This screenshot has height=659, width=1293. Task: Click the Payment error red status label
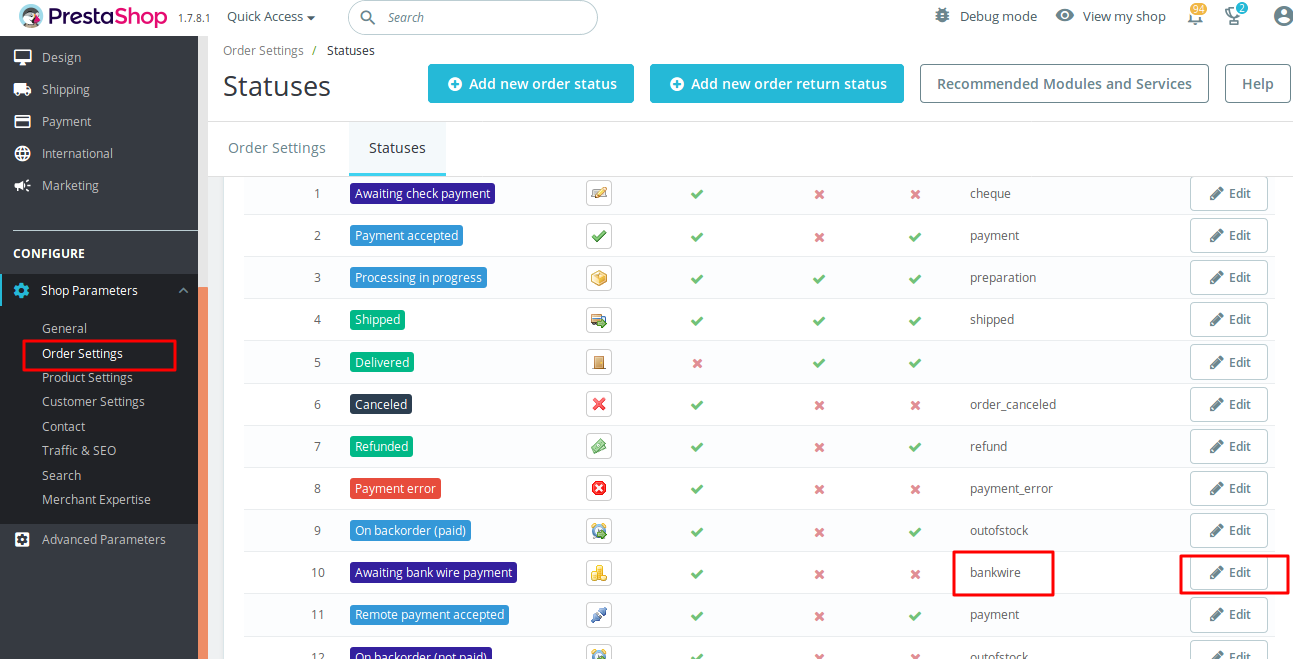395,489
